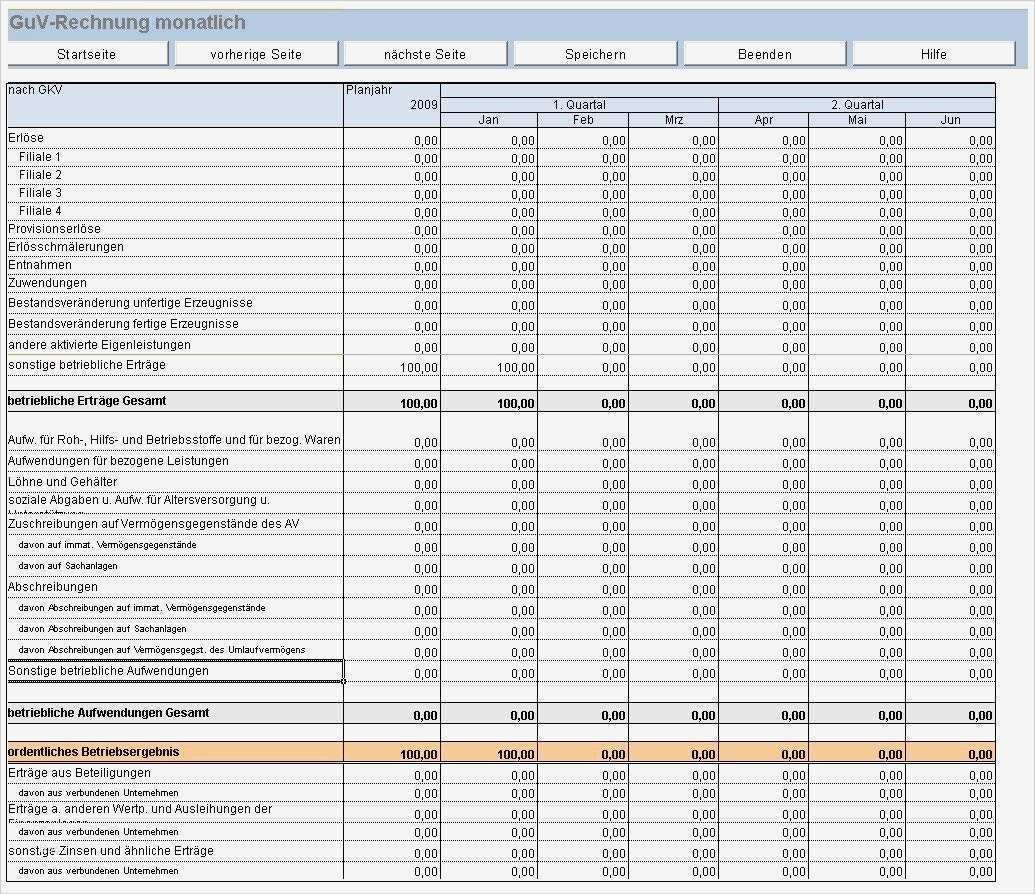Save via the Speichern button
1035x894 pixels.
click(595, 54)
